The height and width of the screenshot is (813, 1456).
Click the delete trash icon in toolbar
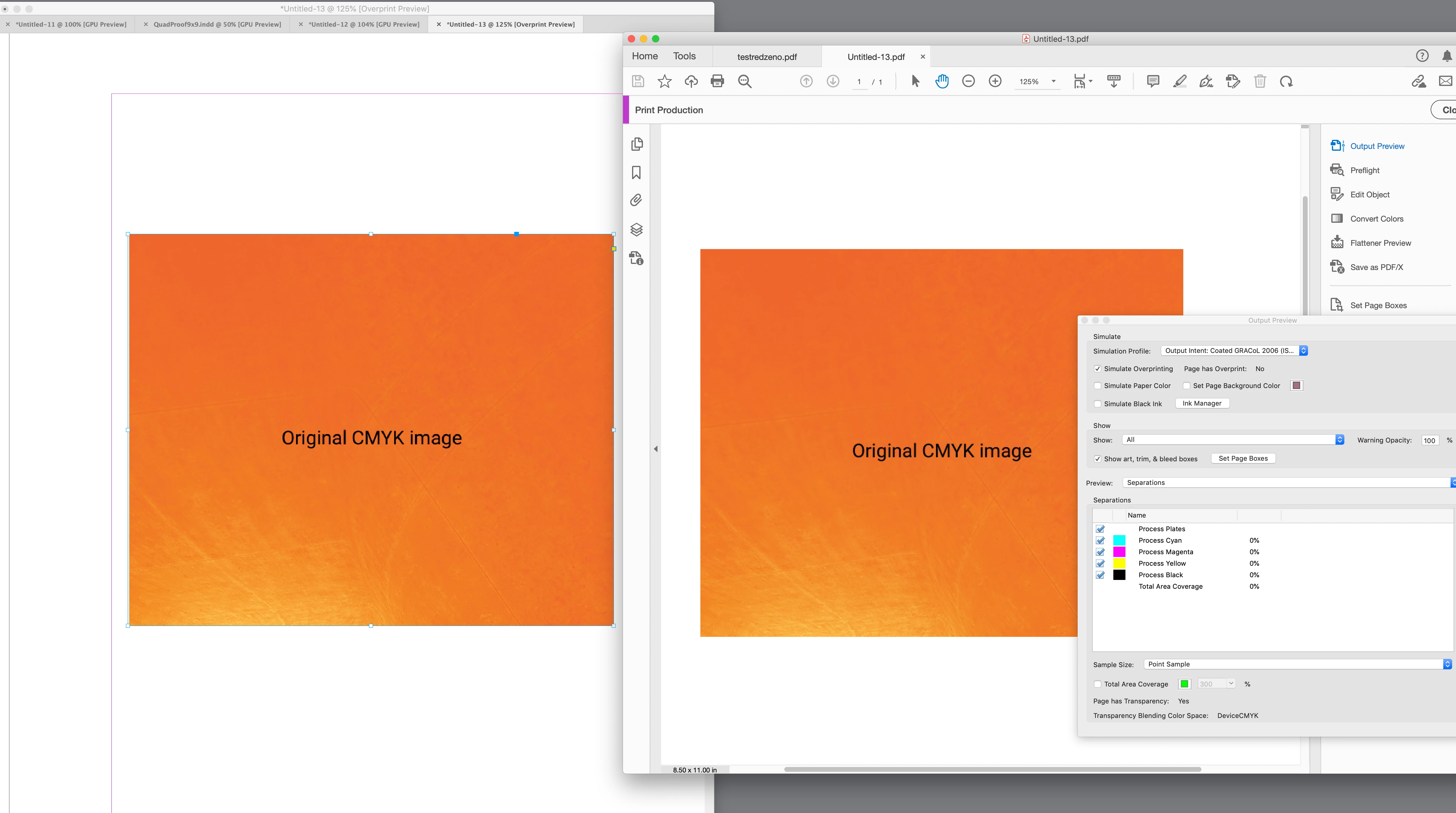tap(1260, 81)
